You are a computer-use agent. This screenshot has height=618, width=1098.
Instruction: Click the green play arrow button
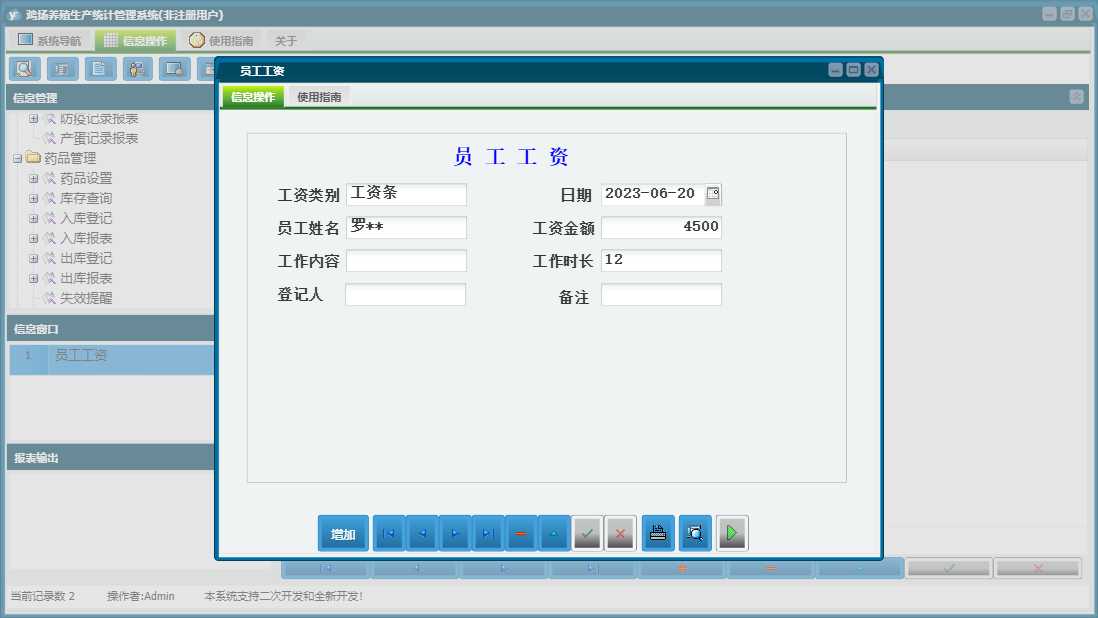[732, 533]
